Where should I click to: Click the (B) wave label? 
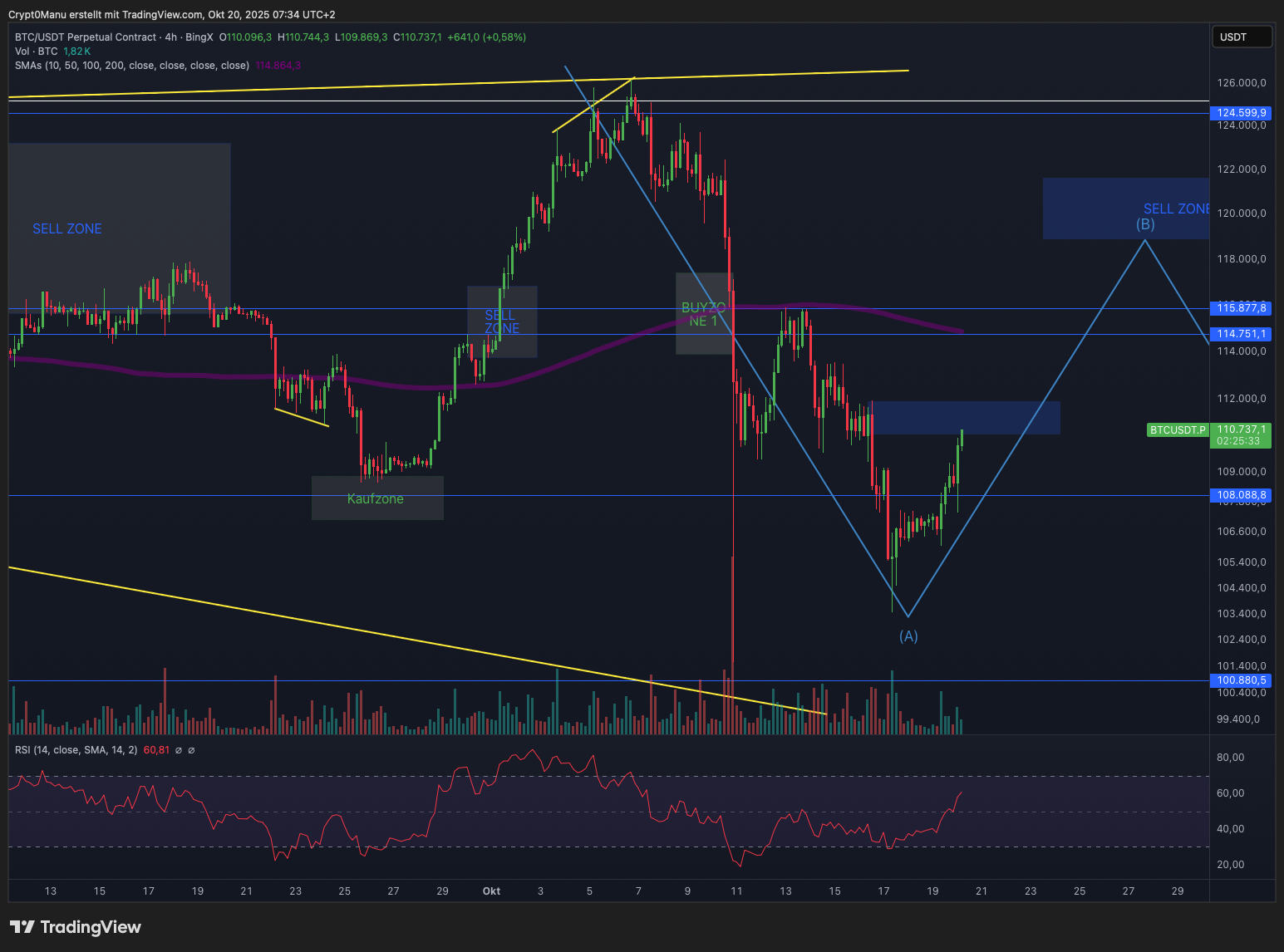pos(1145,224)
